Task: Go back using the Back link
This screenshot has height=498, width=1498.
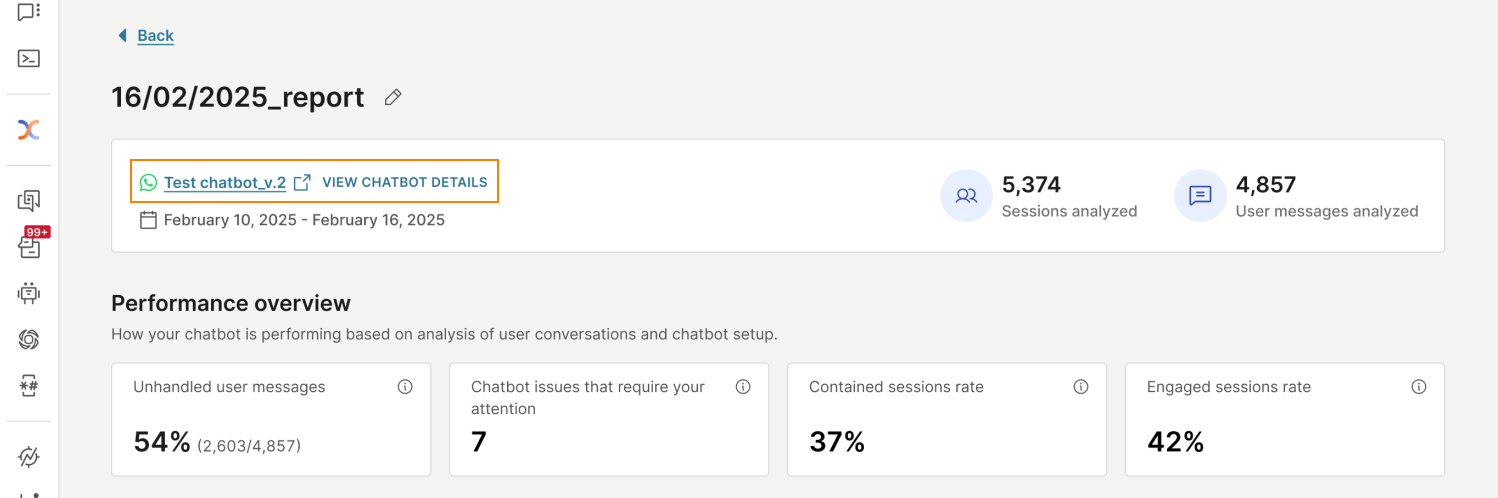Action: (x=155, y=35)
